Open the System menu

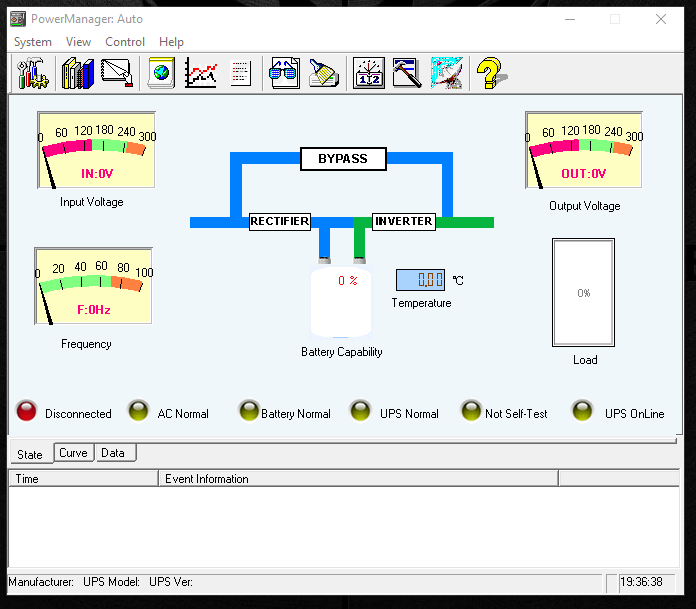coord(33,42)
